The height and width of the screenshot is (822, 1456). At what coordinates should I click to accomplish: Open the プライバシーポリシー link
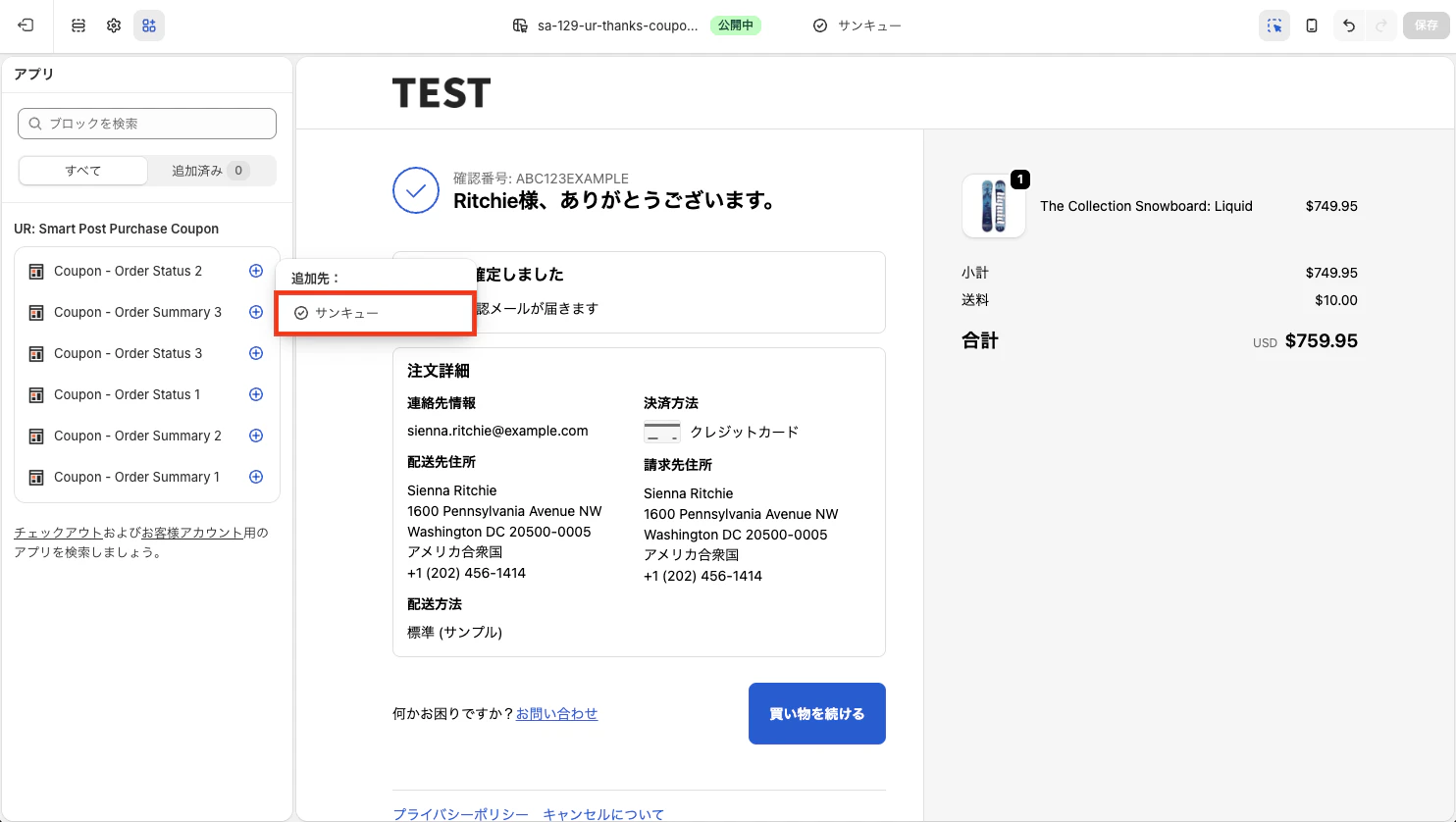tap(460, 814)
